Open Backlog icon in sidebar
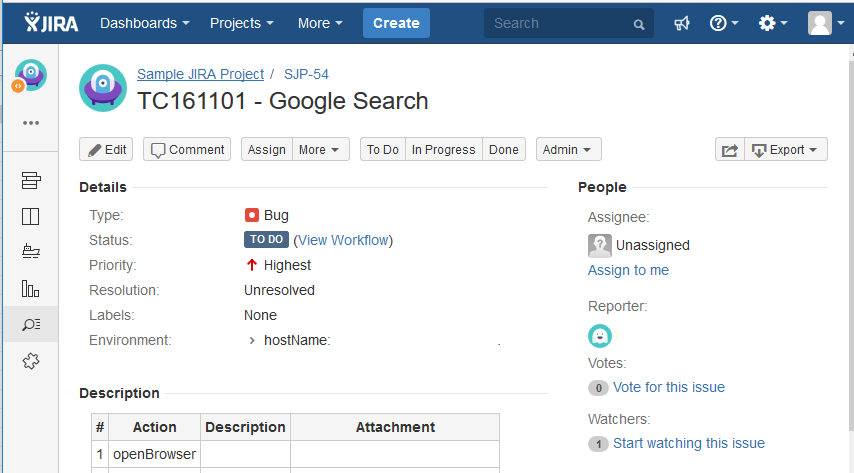 coord(31,180)
